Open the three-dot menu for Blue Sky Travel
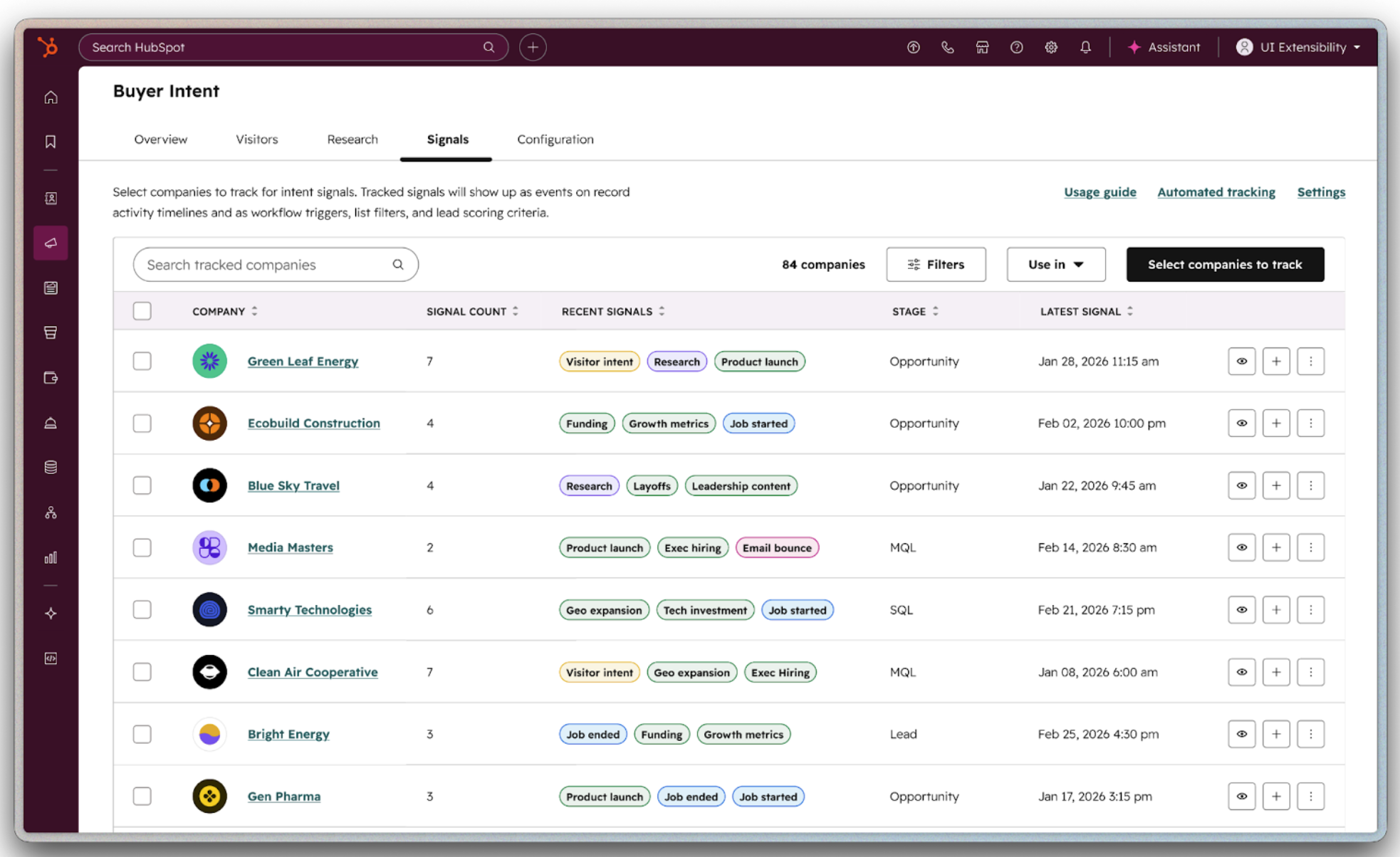The height and width of the screenshot is (857, 1400). click(1310, 485)
